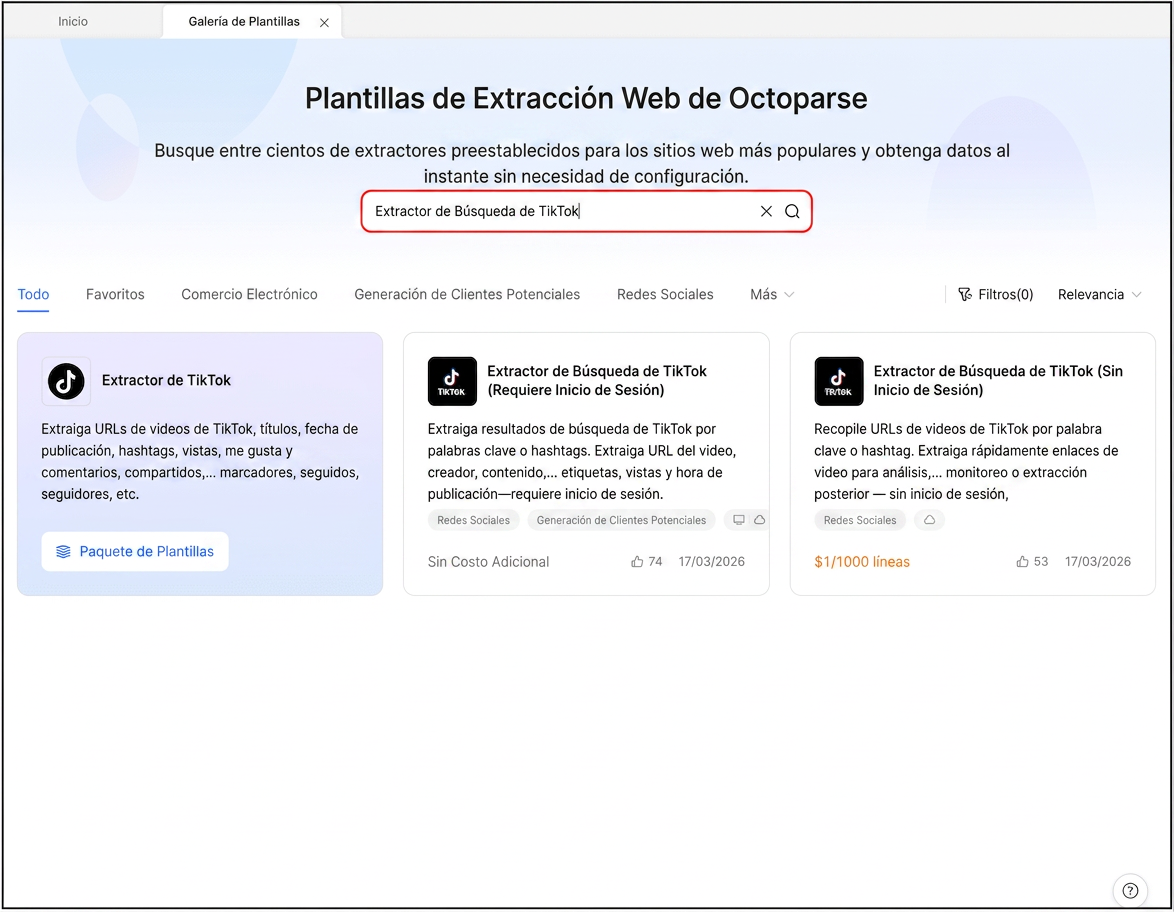The width and height of the screenshot is (1174, 912).
Task: Open Generación de Clientes Potenciales category tab
Action: [x=467, y=294]
